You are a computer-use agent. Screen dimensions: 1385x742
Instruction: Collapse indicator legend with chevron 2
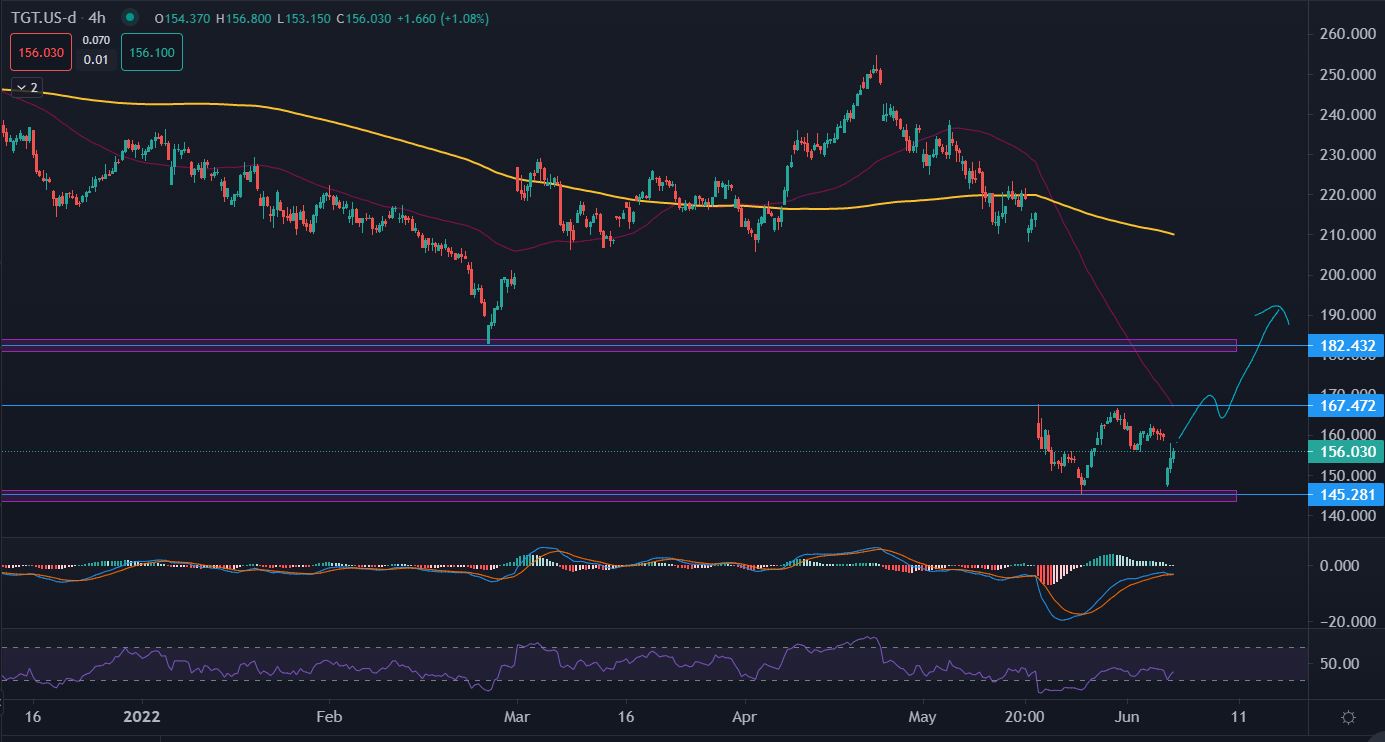(26, 88)
